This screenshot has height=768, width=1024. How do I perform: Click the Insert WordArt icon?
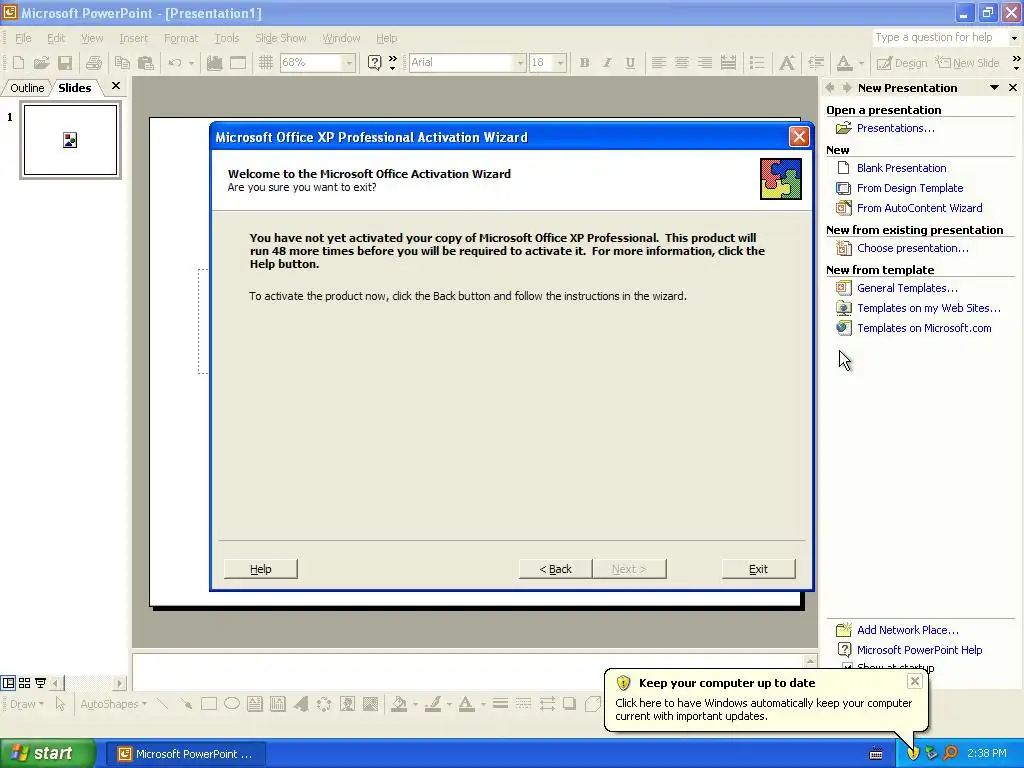(x=301, y=703)
